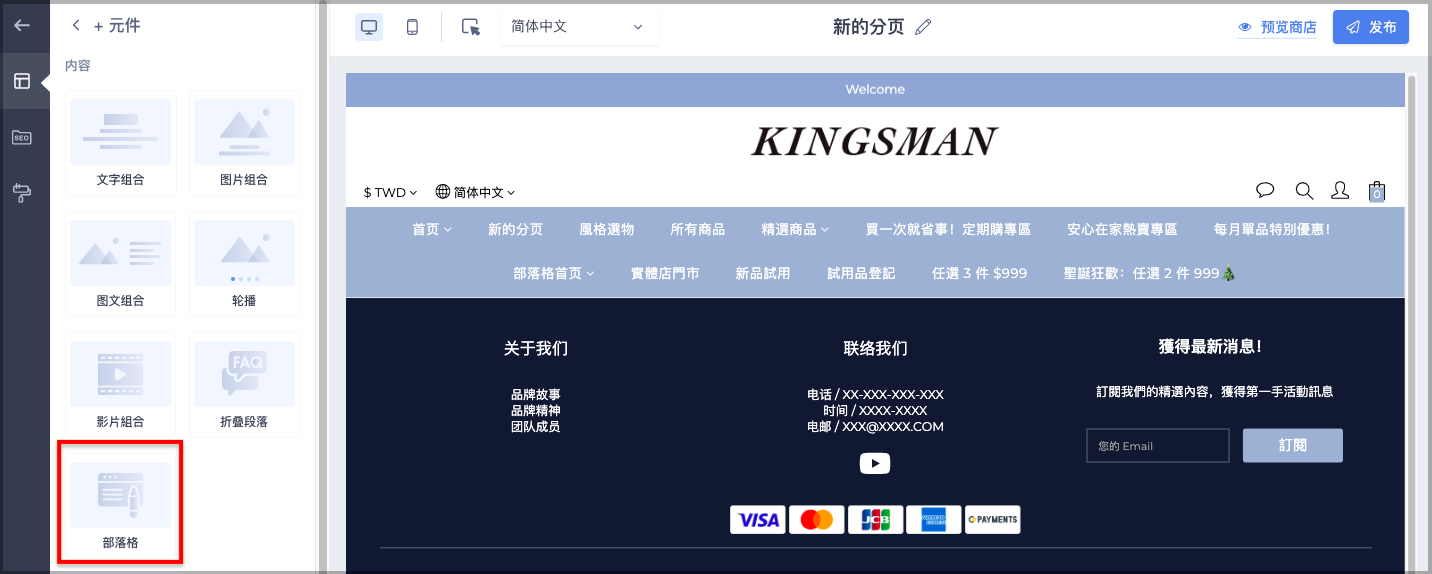Open the page layout icon in sidebar

click(x=22, y=81)
